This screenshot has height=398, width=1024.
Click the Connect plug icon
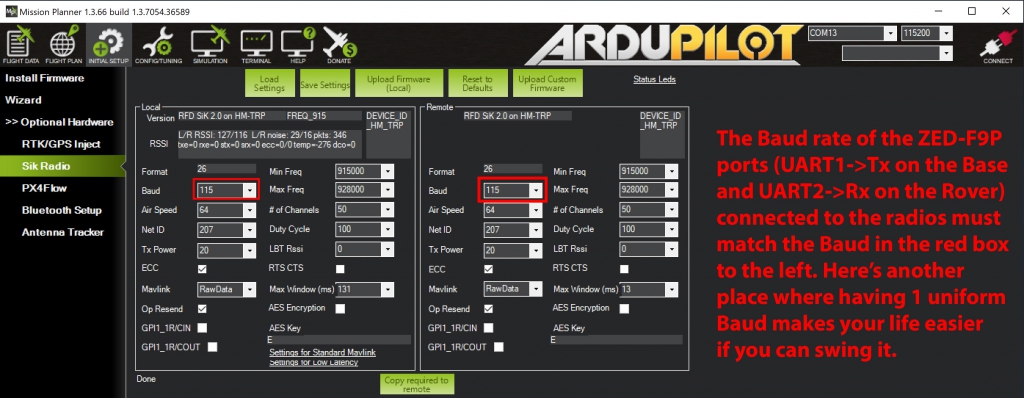(998, 46)
